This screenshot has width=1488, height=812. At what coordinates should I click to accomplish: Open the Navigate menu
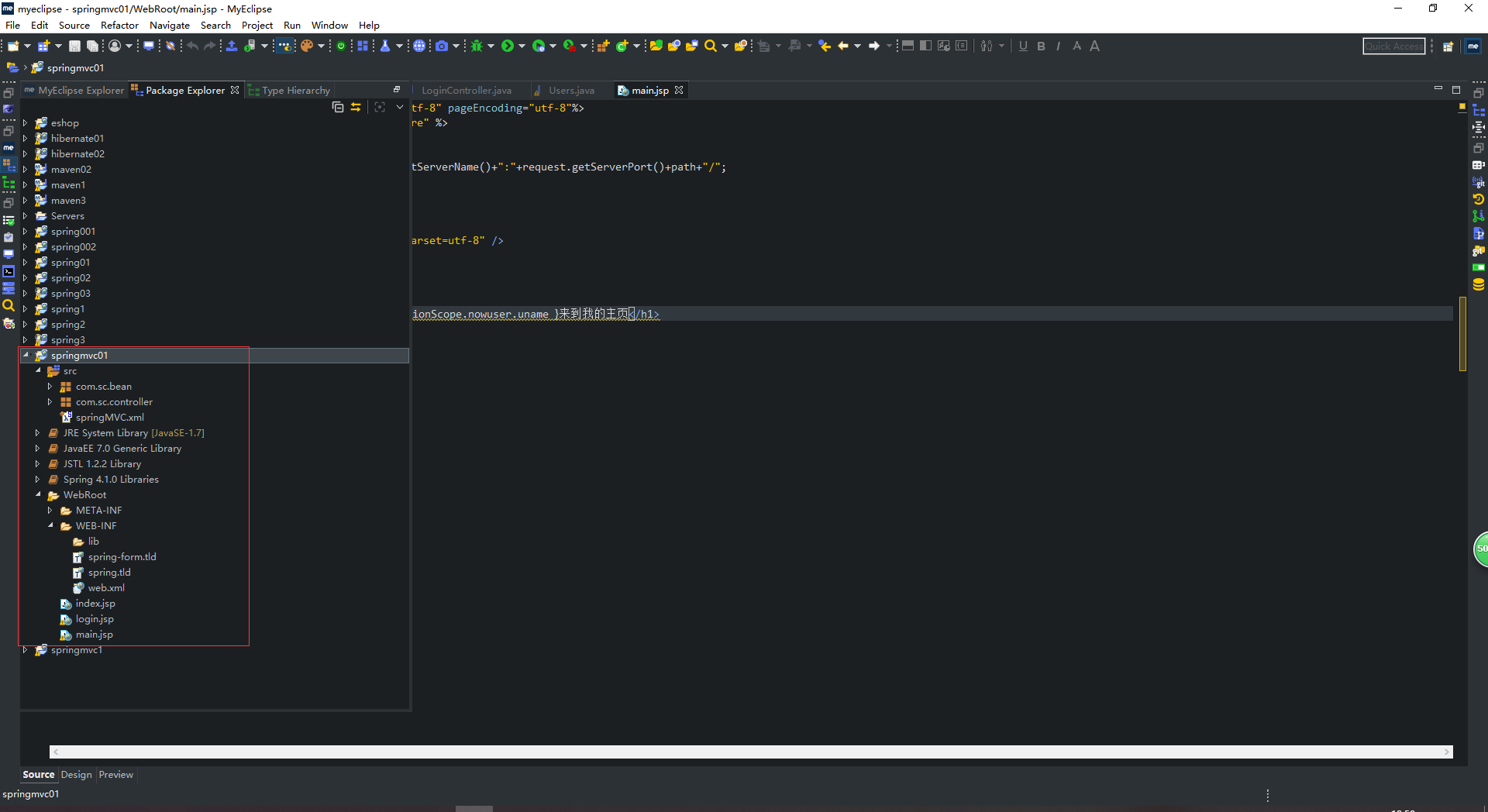click(x=170, y=25)
